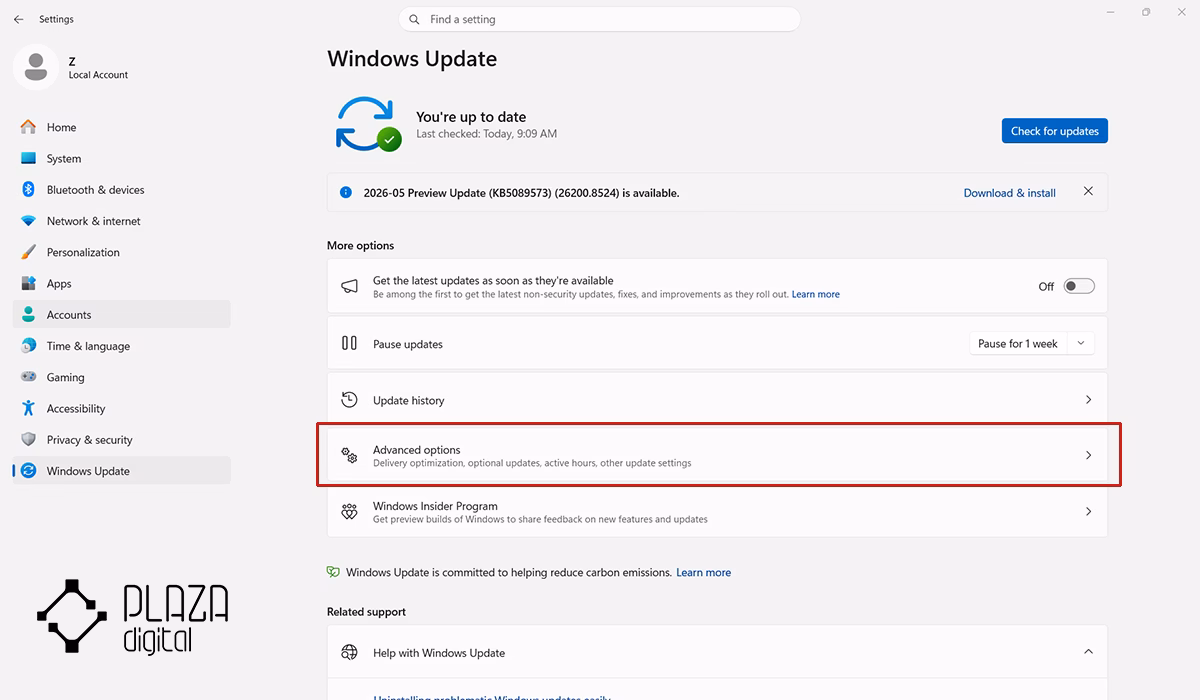The height and width of the screenshot is (700, 1200).
Task: Click the search magnifier icon
Action: 415,19
